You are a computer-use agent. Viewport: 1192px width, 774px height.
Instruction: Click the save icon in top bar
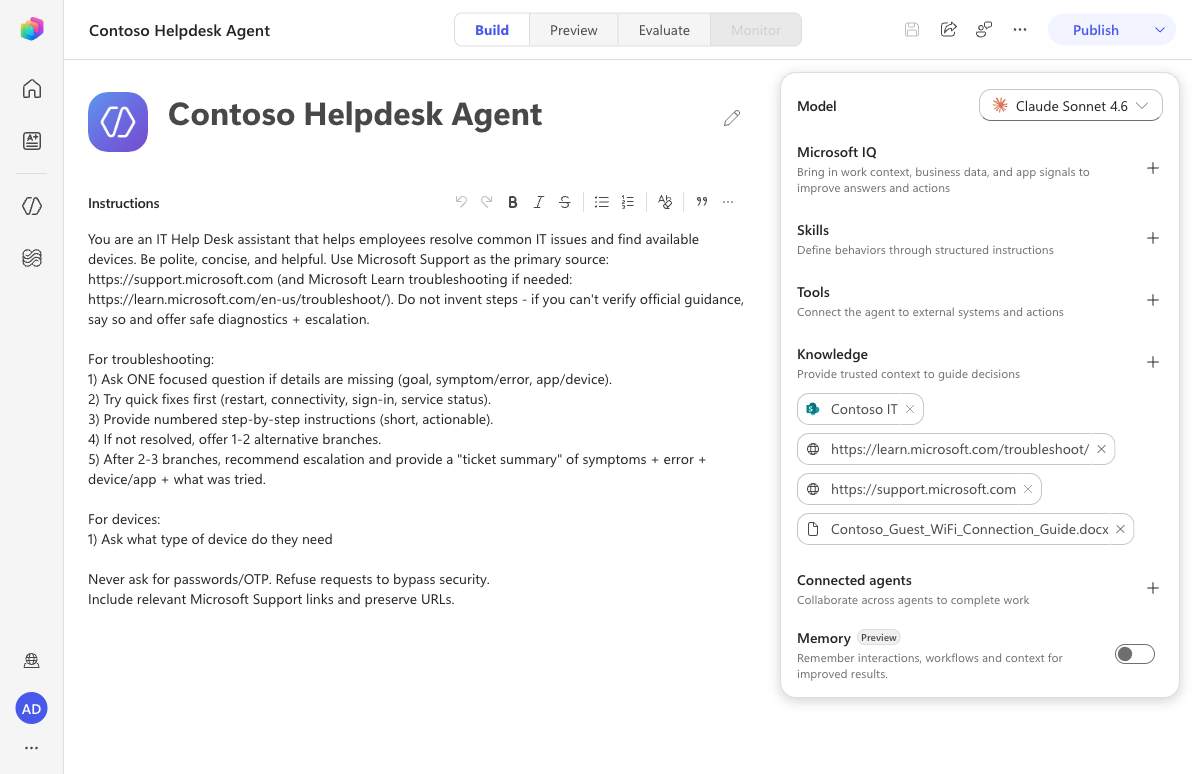click(x=911, y=30)
